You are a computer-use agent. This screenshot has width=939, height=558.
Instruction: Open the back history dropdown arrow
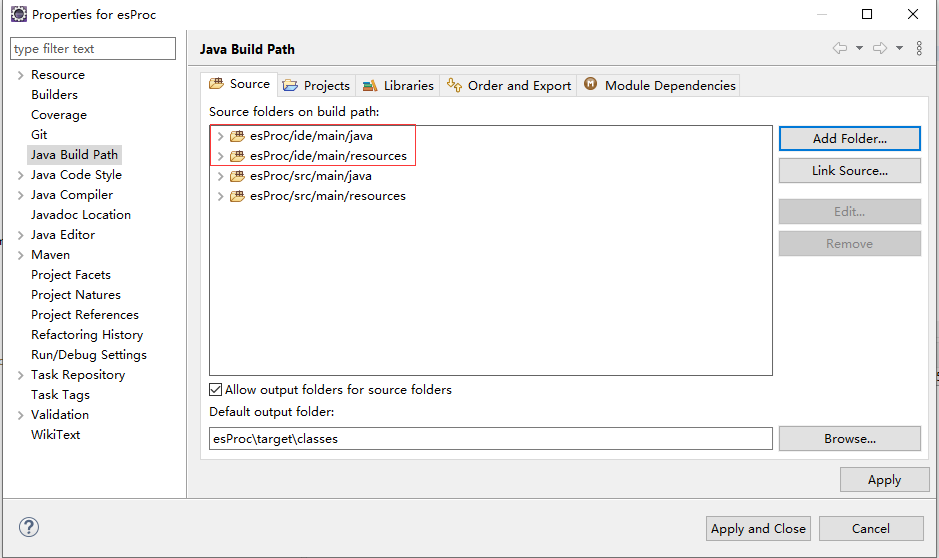point(859,48)
